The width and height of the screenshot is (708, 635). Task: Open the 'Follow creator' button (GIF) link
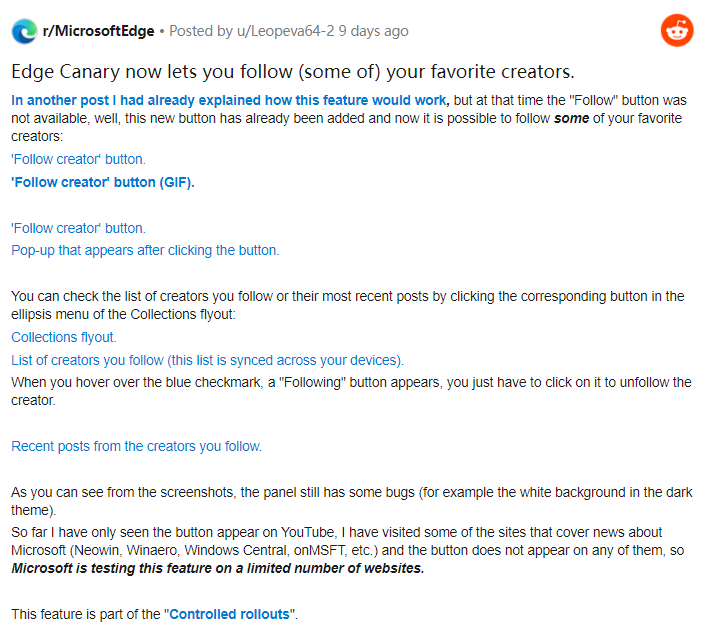point(103,182)
